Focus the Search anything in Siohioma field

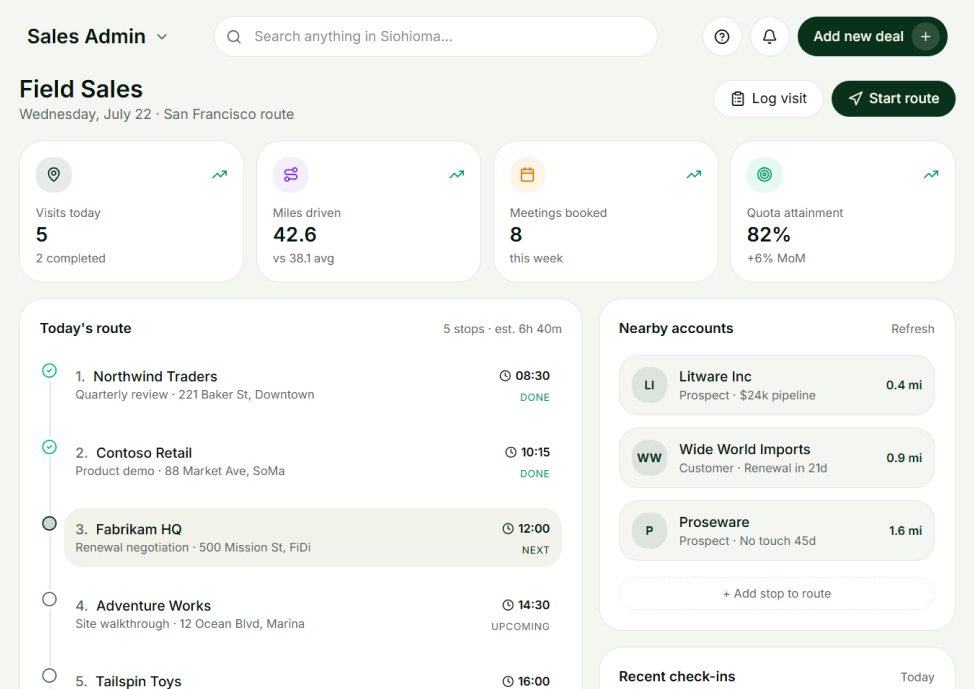(435, 37)
